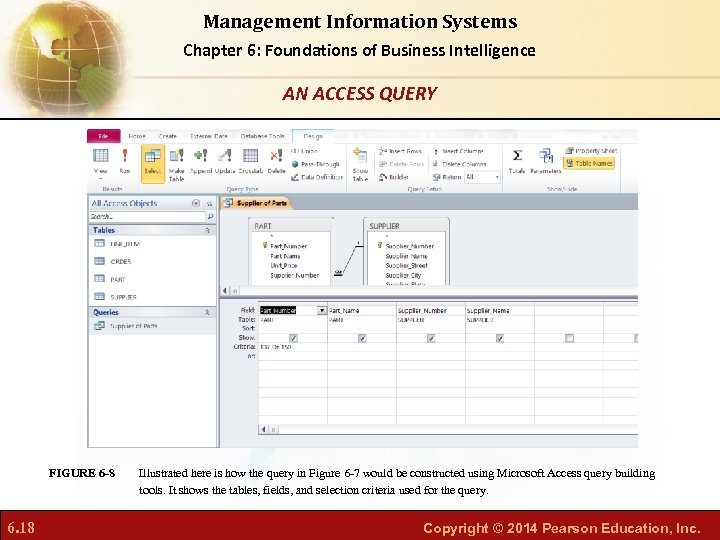Uncheck Show for the Part_Name column
The image size is (720, 540).
pyautogui.click(x=362, y=338)
